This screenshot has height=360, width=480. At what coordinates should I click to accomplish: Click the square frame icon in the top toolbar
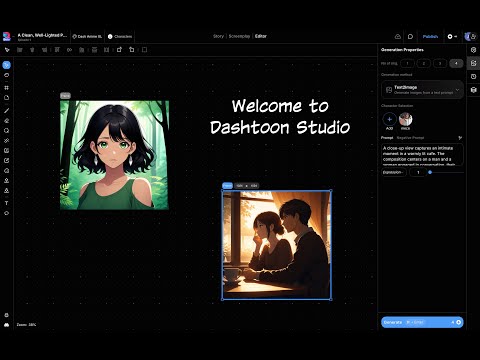coord(144,50)
